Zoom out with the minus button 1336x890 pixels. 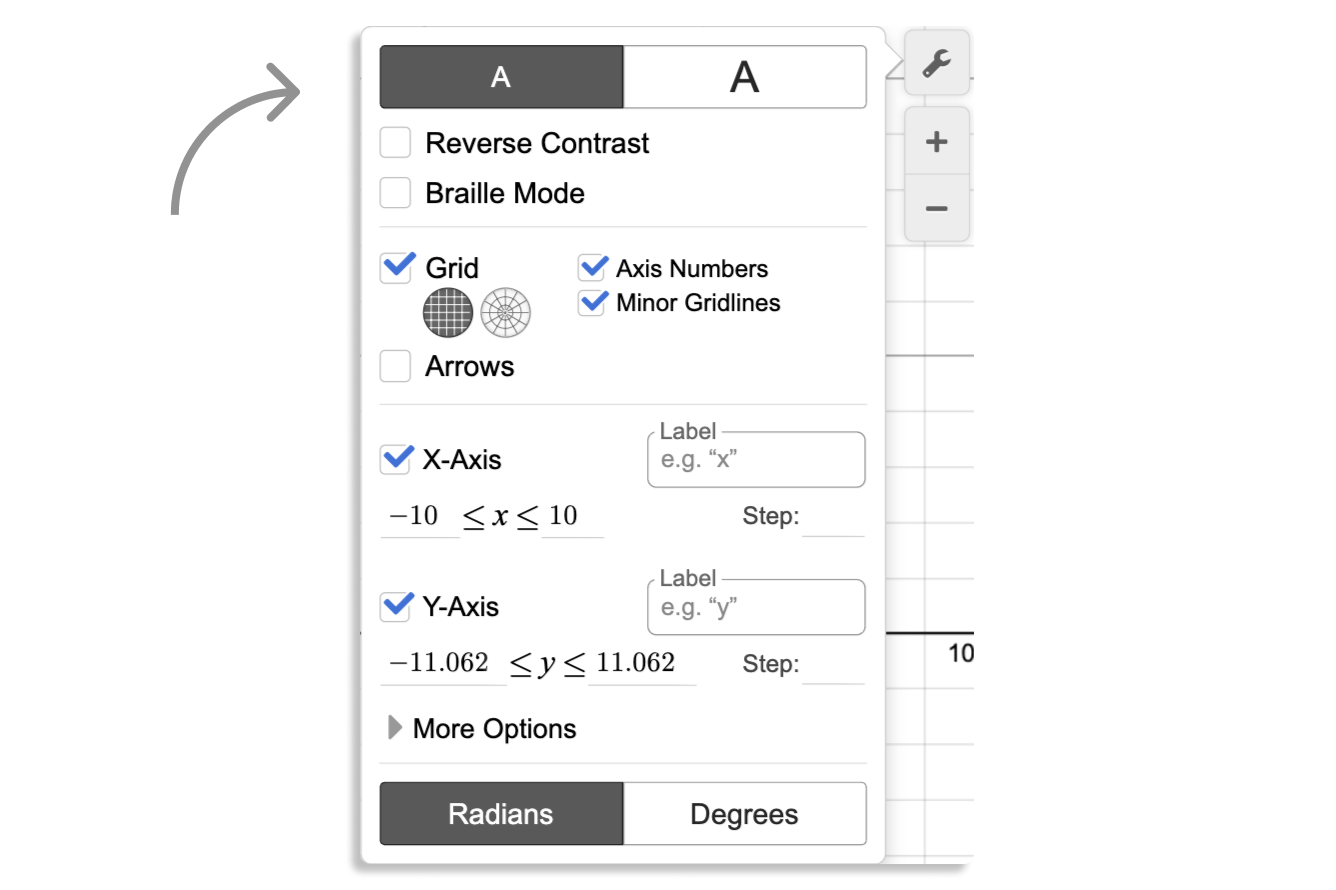point(936,209)
